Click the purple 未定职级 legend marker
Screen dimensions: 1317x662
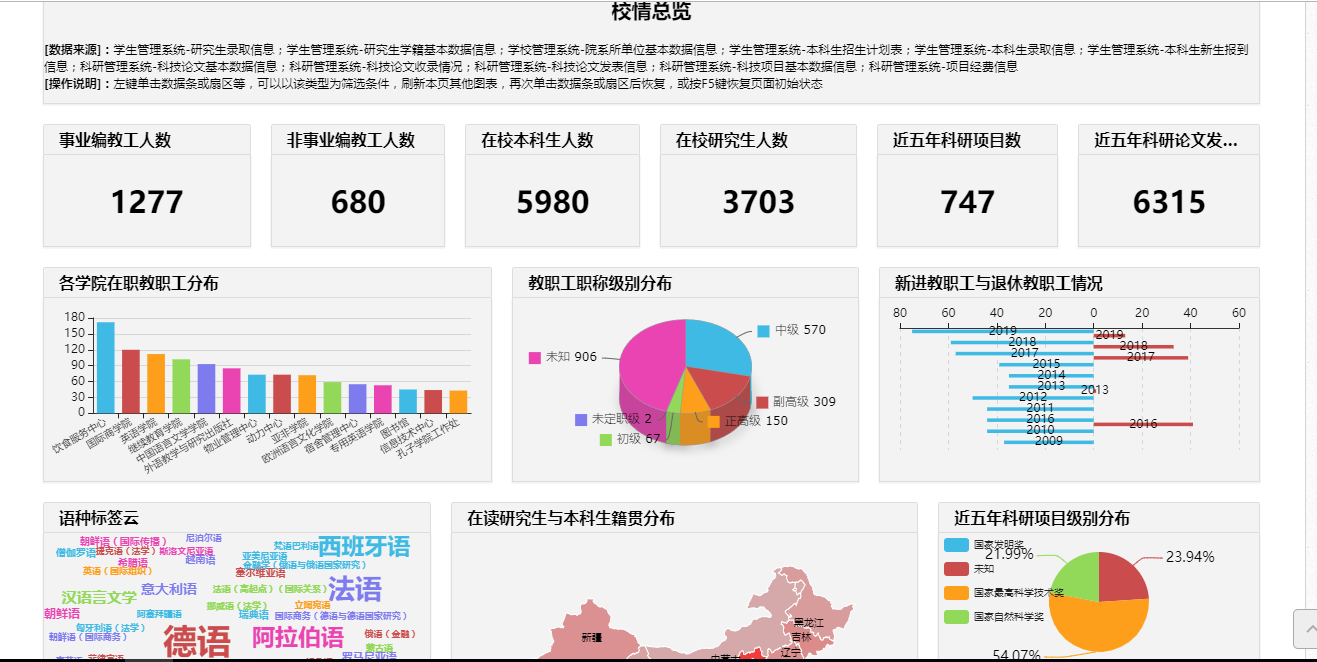(x=581, y=420)
